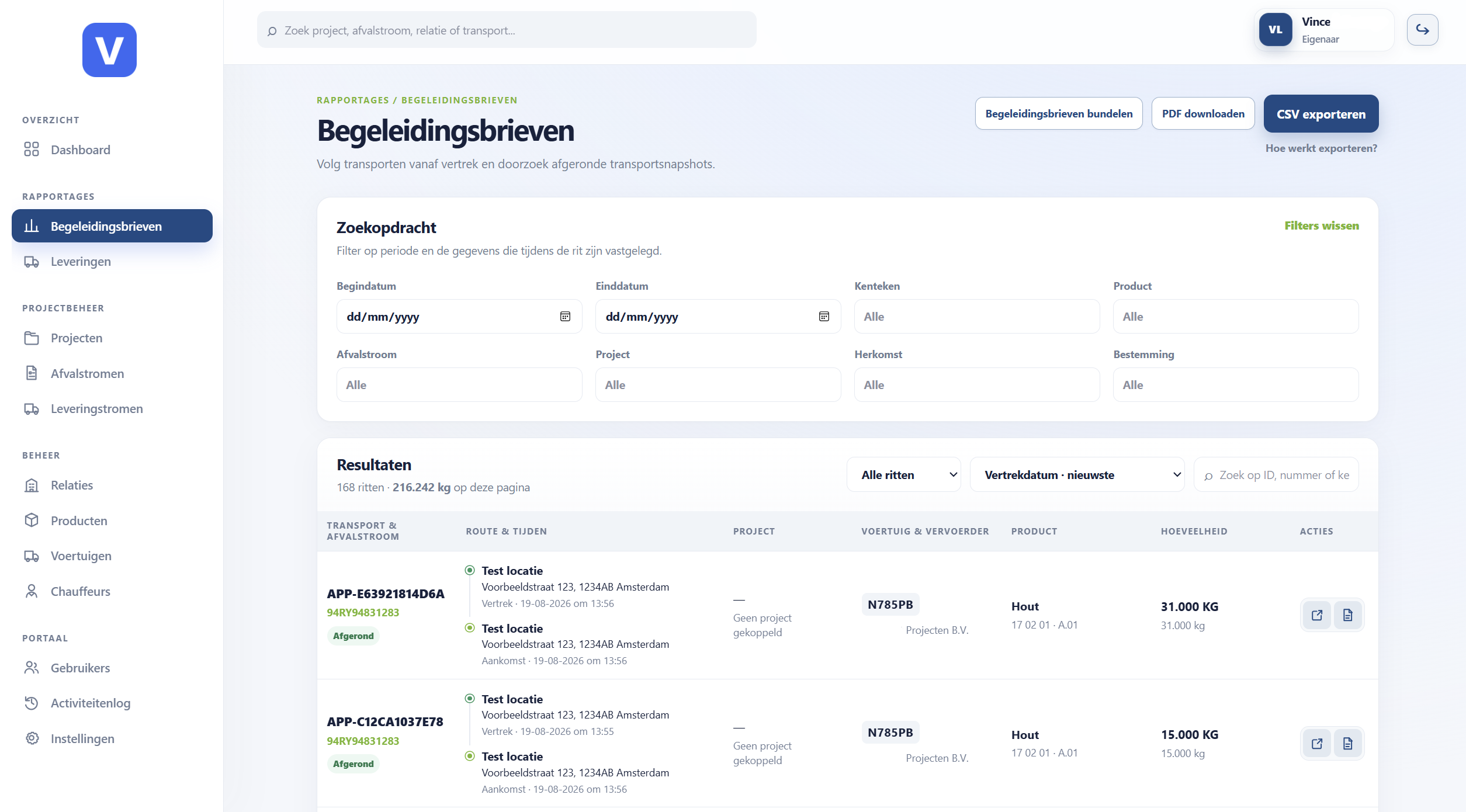This screenshot has width=1466, height=812.
Task: Open the Kenteken filter combo box
Action: 977,317
